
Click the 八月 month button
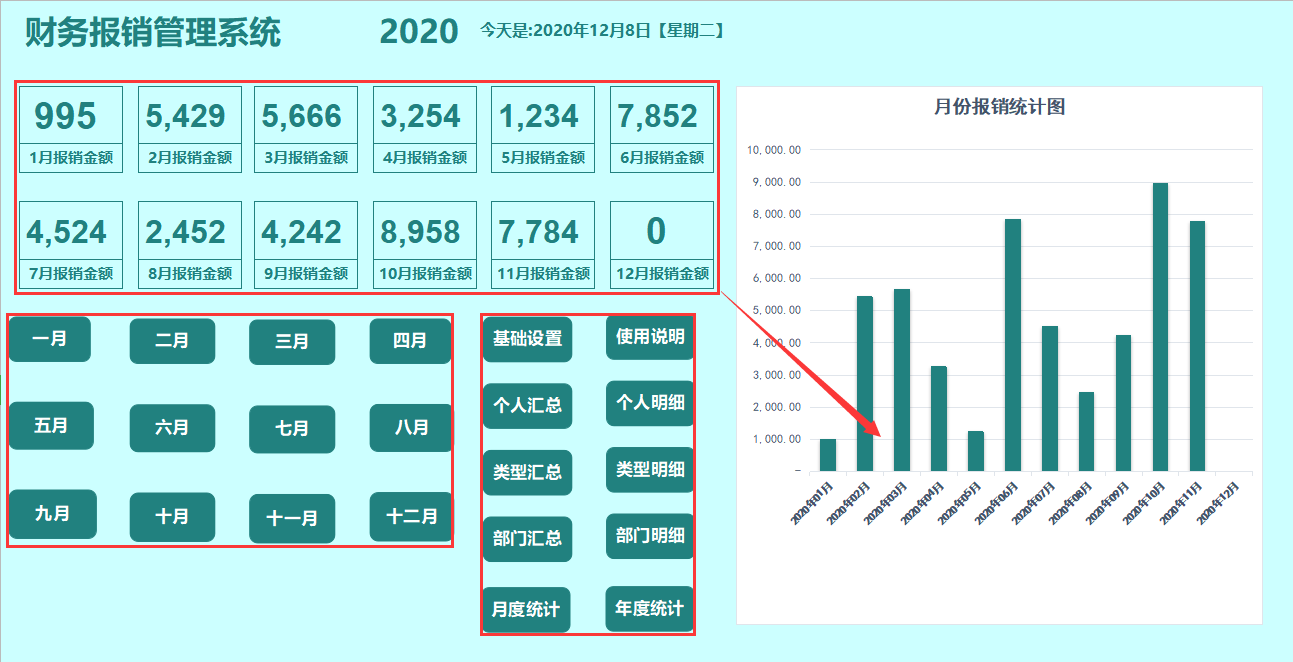[x=411, y=428]
